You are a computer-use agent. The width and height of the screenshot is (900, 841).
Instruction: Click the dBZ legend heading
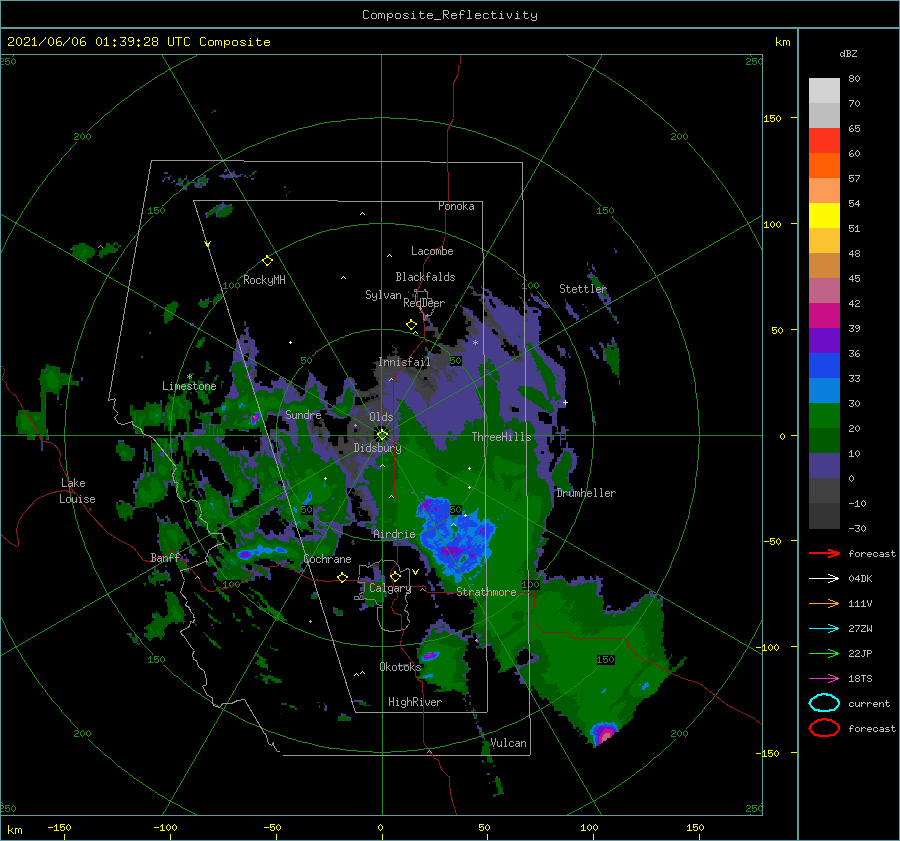(x=848, y=53)
